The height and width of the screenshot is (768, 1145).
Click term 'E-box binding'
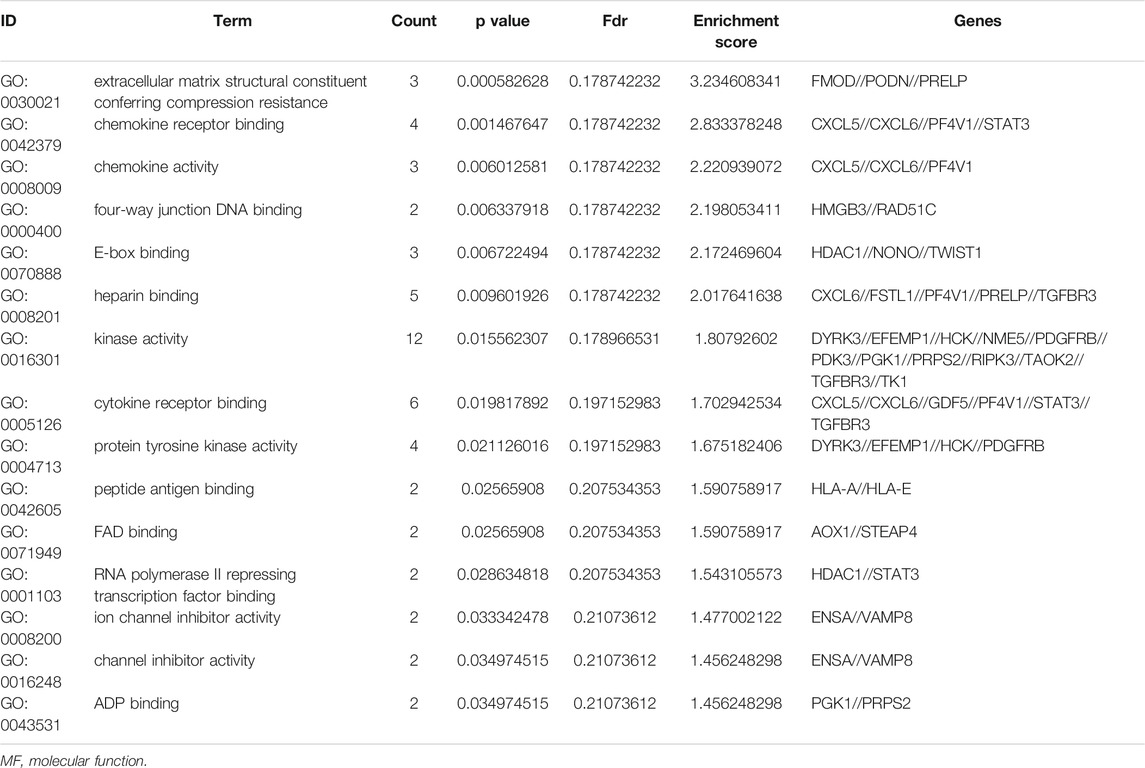coord(141,253)
